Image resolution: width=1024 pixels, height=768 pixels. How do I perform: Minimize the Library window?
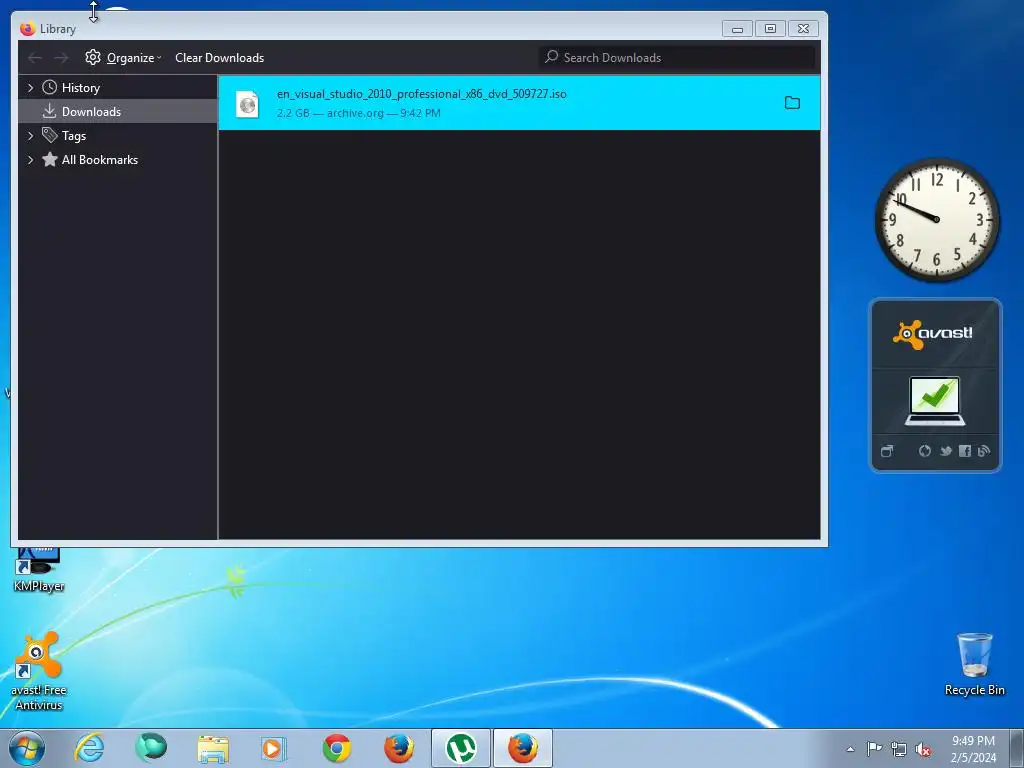coord(737,29)
